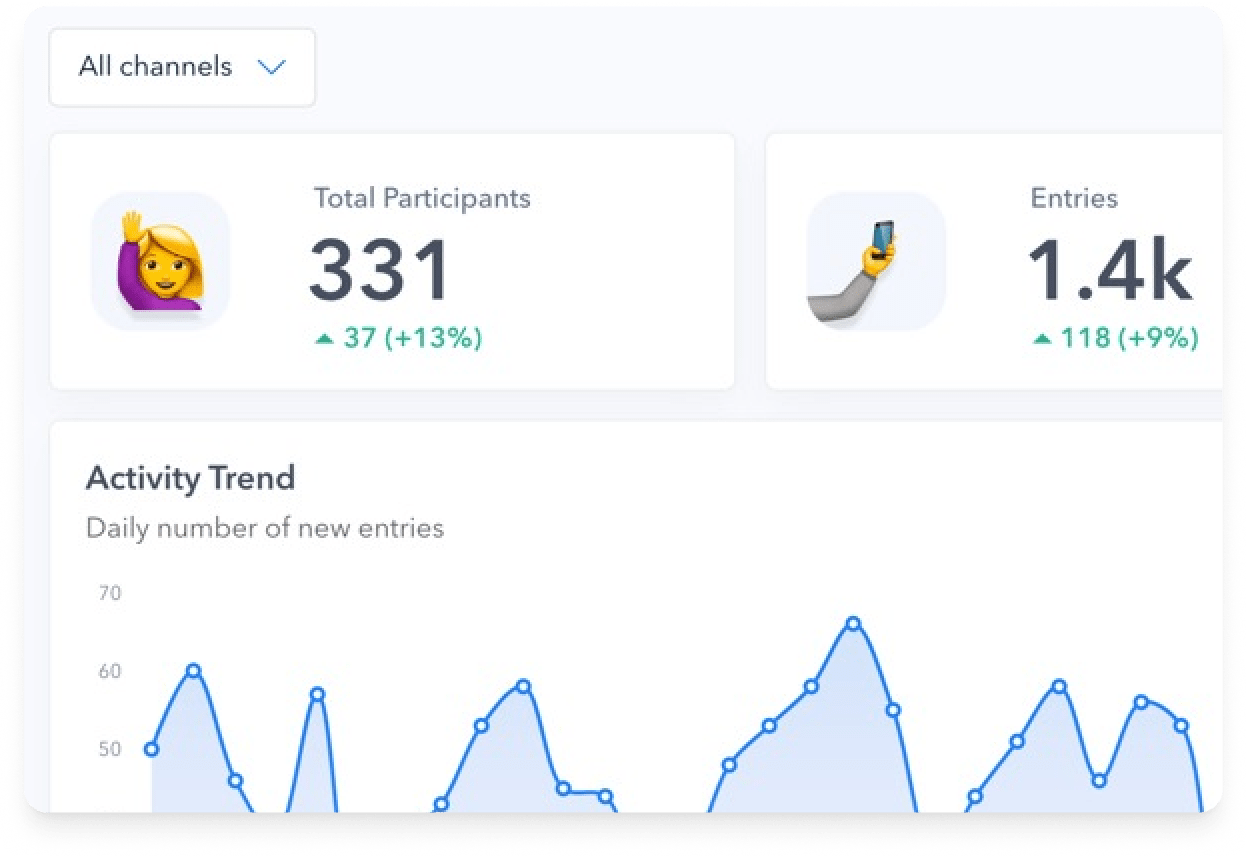This screenshot has width=1247, height=857.
Task: Click the raised-hand woman participants icon
Action: (161, 261)
